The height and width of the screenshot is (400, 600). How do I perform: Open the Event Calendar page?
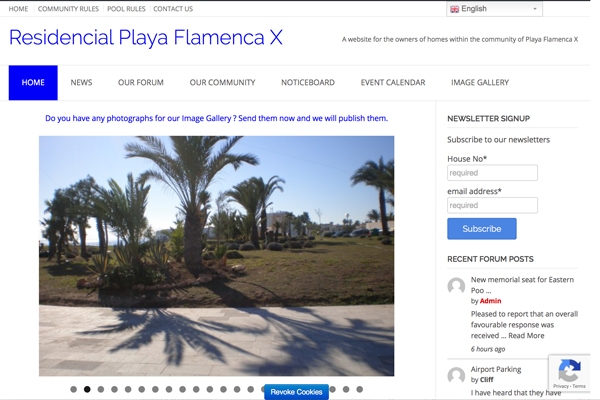pos(393,83)
